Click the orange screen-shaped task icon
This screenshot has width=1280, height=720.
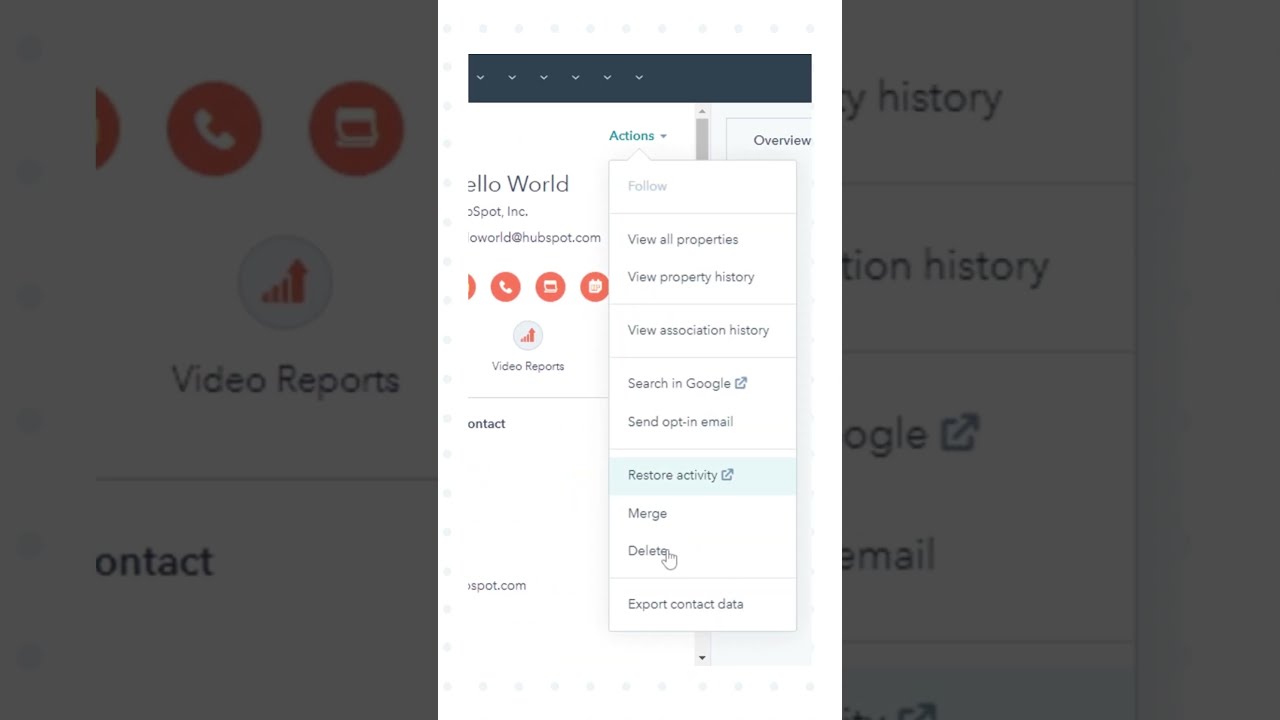tap(550, 287)
